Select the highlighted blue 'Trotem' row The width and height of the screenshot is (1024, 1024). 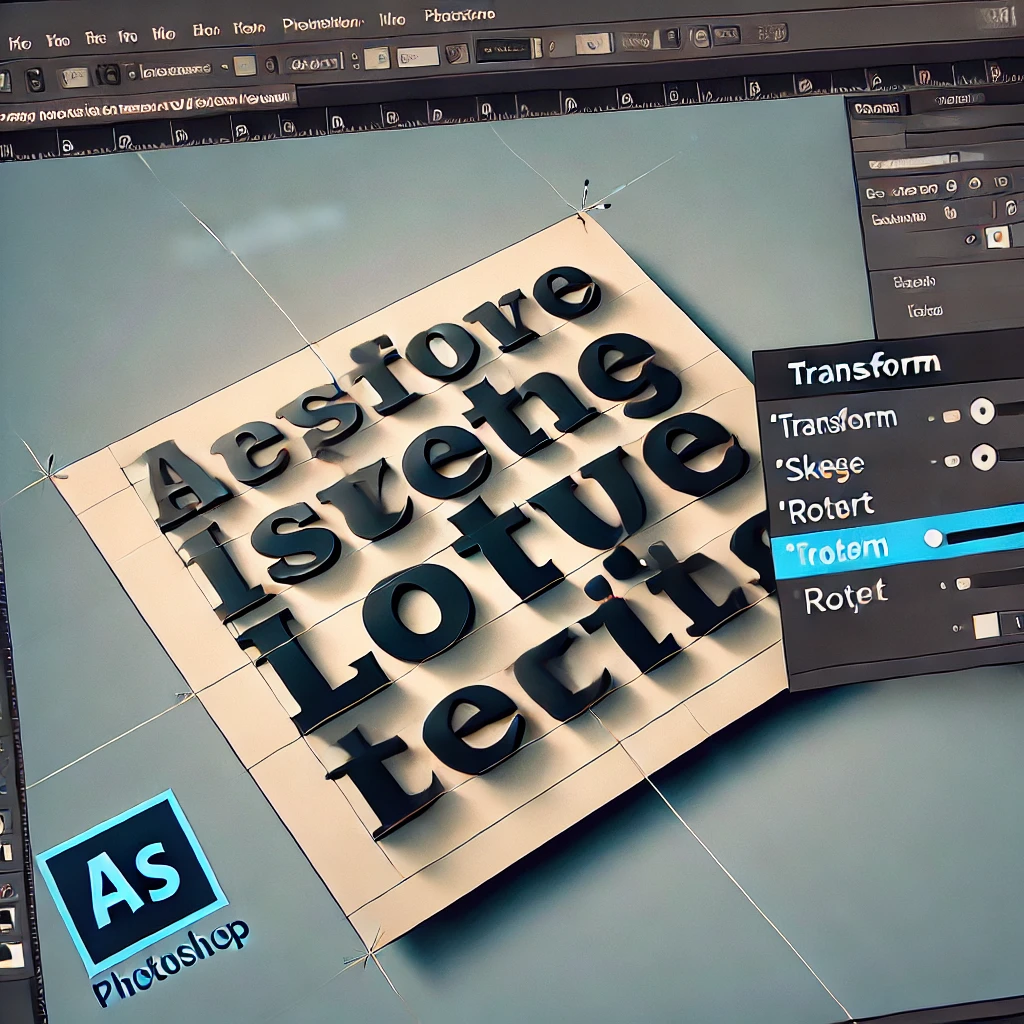(x=898, y=543)
